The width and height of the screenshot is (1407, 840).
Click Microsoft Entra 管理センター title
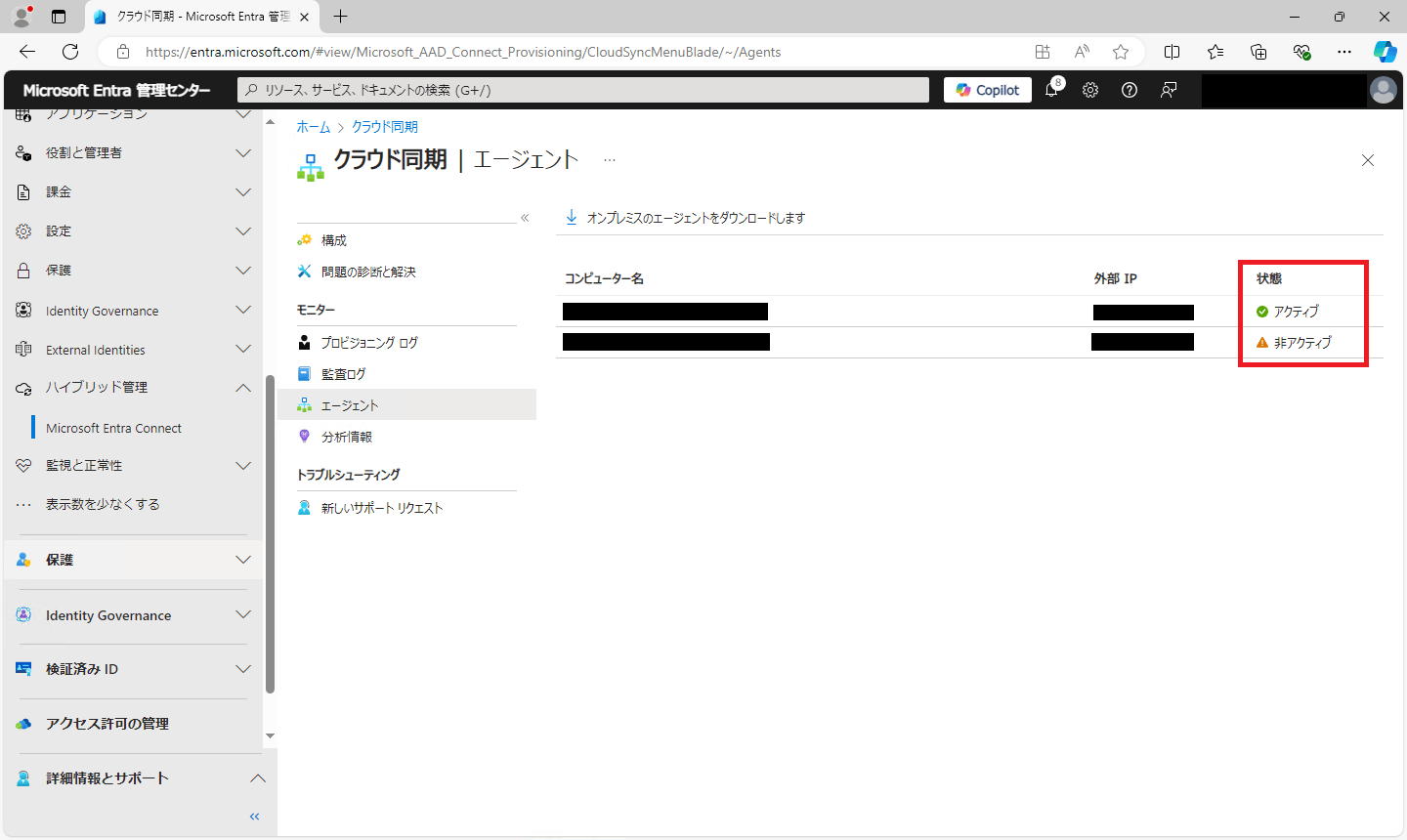click(x=116, y=90)
